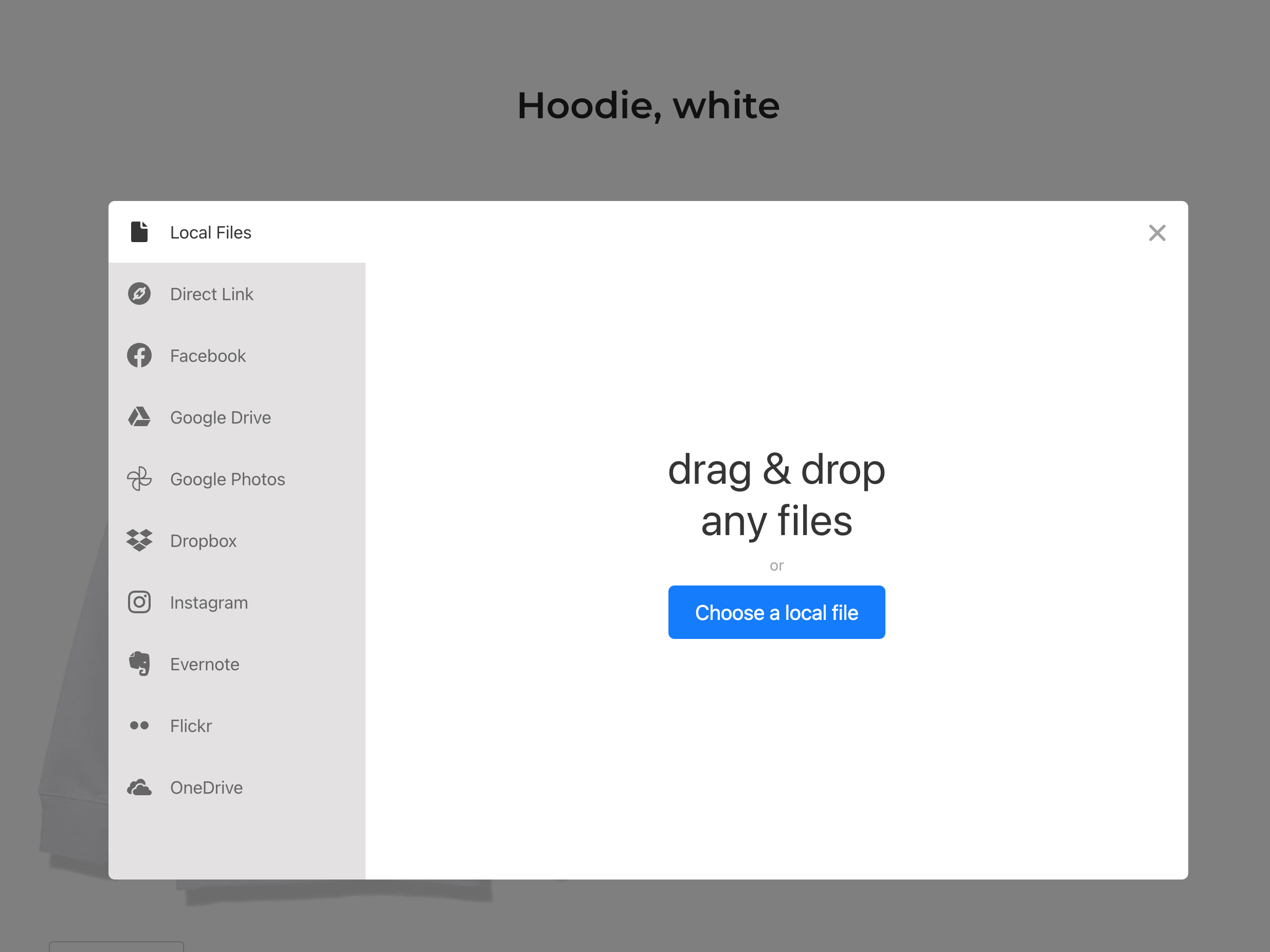Click the Instagram camera icon
The image size is (1270, 952).
pos(139,602)
